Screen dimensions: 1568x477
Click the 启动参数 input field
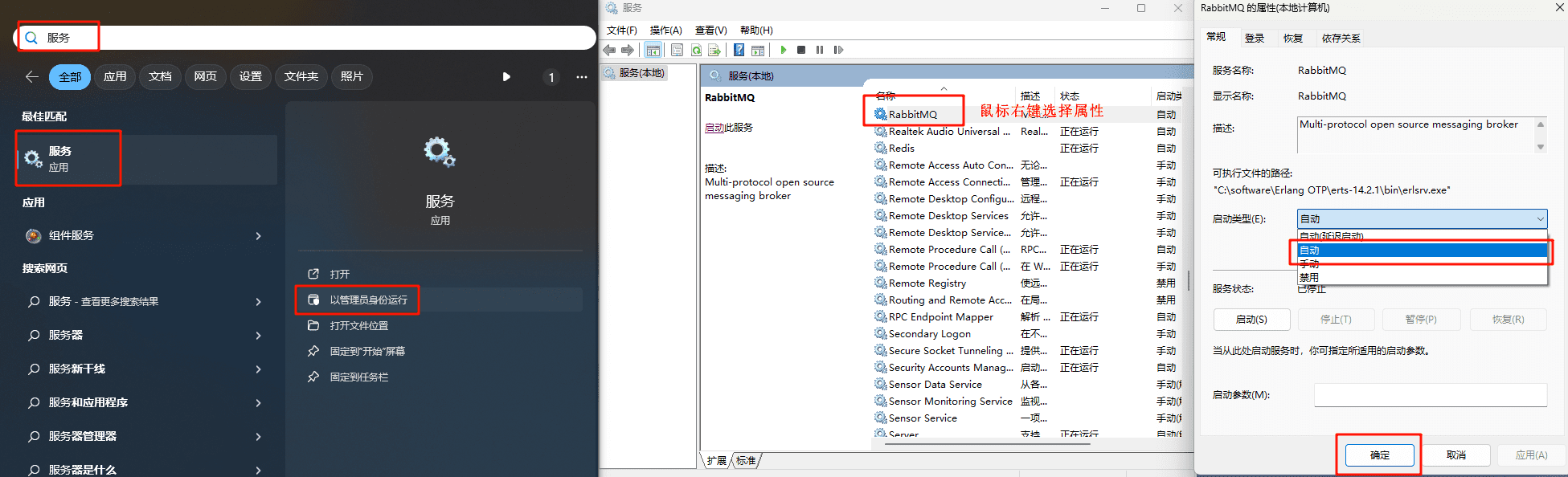tap(1430, 395)
